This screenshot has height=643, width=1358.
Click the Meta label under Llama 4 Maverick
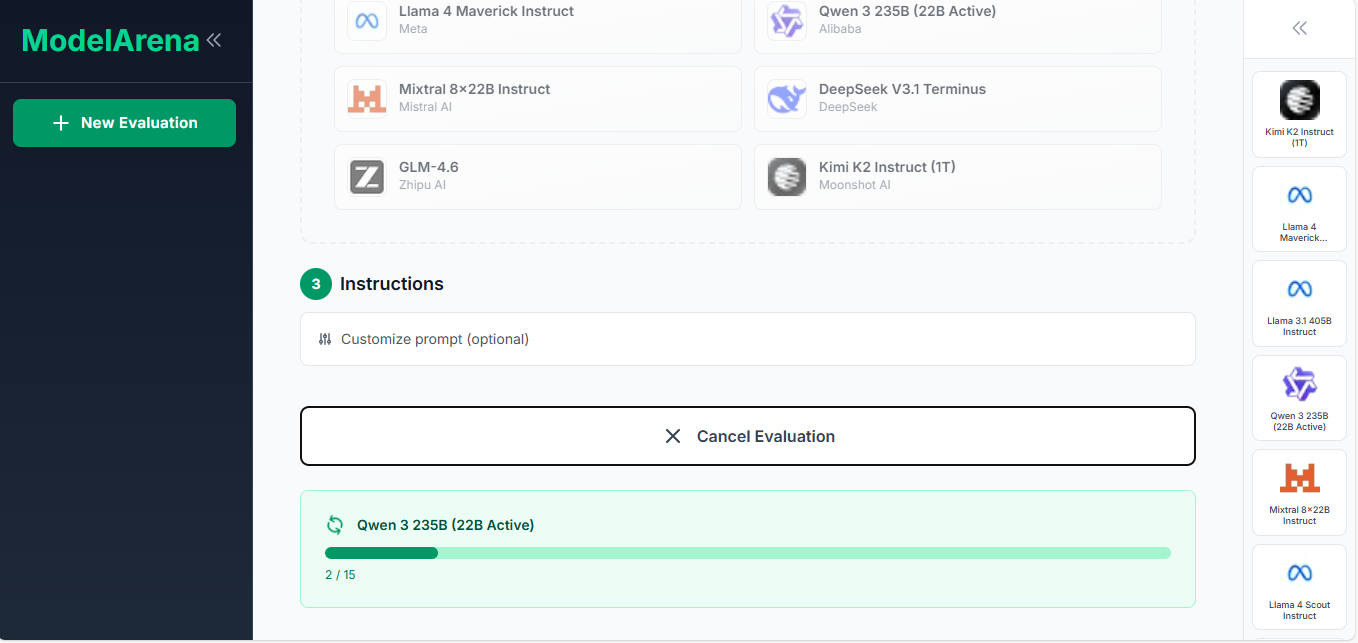tap(413, 29)
